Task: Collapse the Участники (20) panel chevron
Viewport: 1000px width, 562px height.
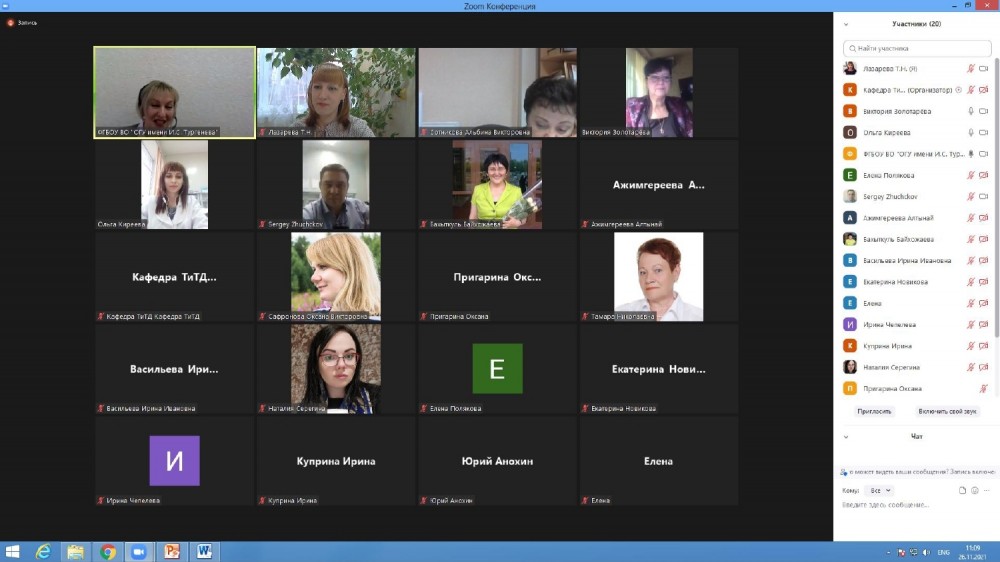Action: point(846,23)
